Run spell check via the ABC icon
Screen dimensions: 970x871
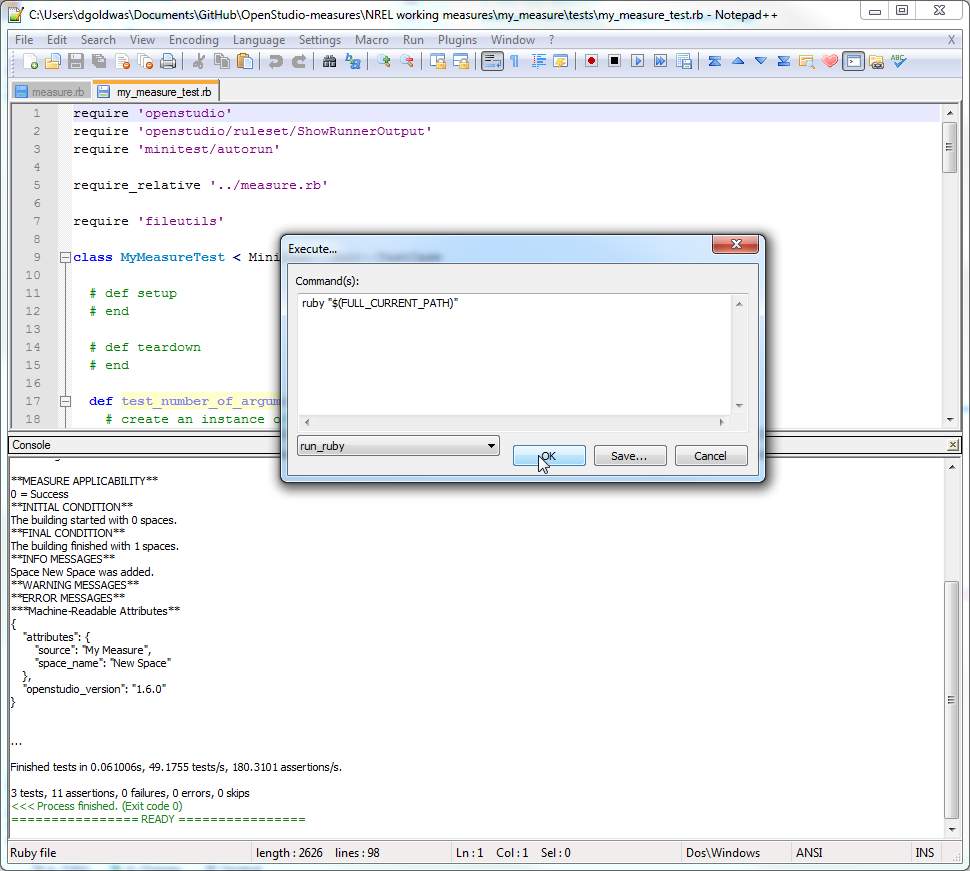897,61
